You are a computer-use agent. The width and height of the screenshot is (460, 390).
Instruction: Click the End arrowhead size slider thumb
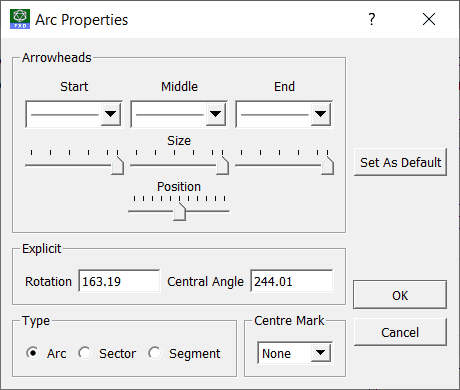point(327,165)
